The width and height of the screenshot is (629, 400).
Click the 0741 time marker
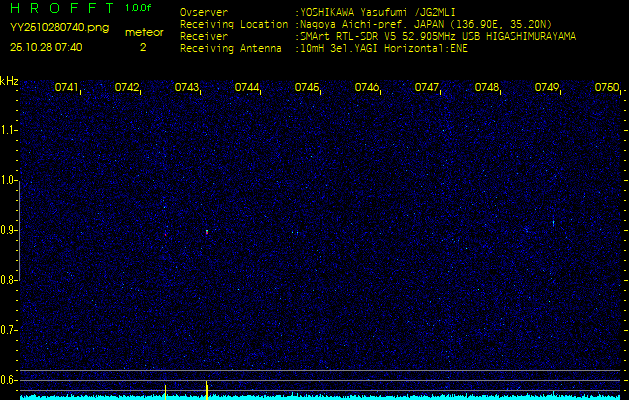tap(67, 88)
